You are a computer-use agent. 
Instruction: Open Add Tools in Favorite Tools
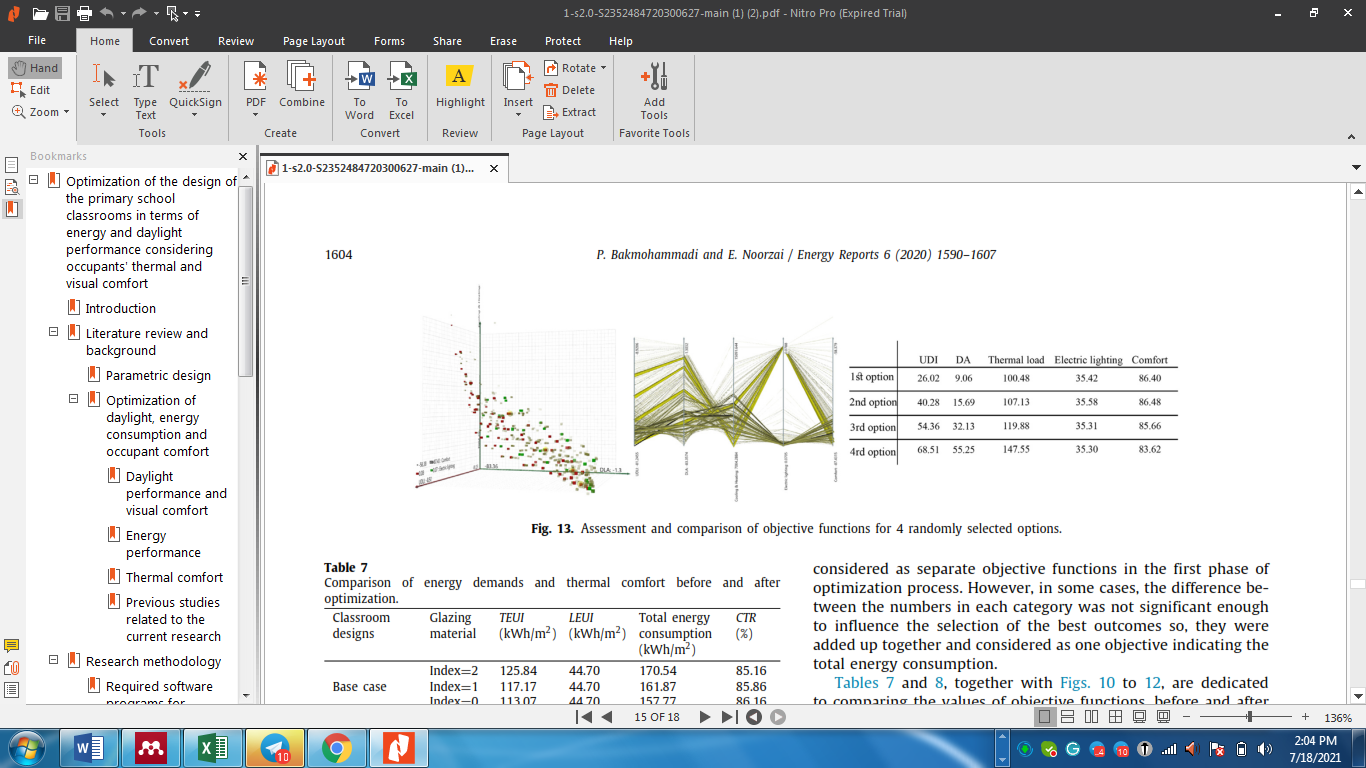[x=654, y=90]
